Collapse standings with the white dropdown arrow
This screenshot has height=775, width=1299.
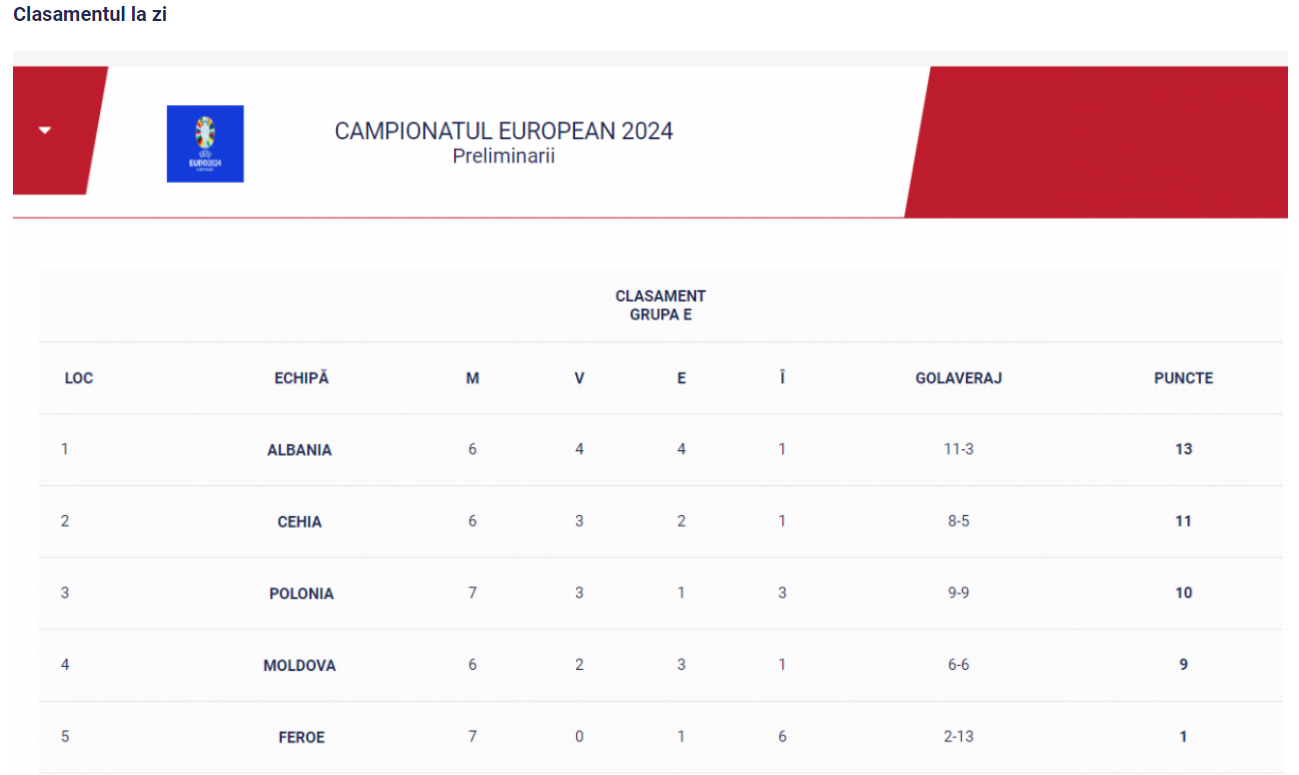tap(44, 130)
